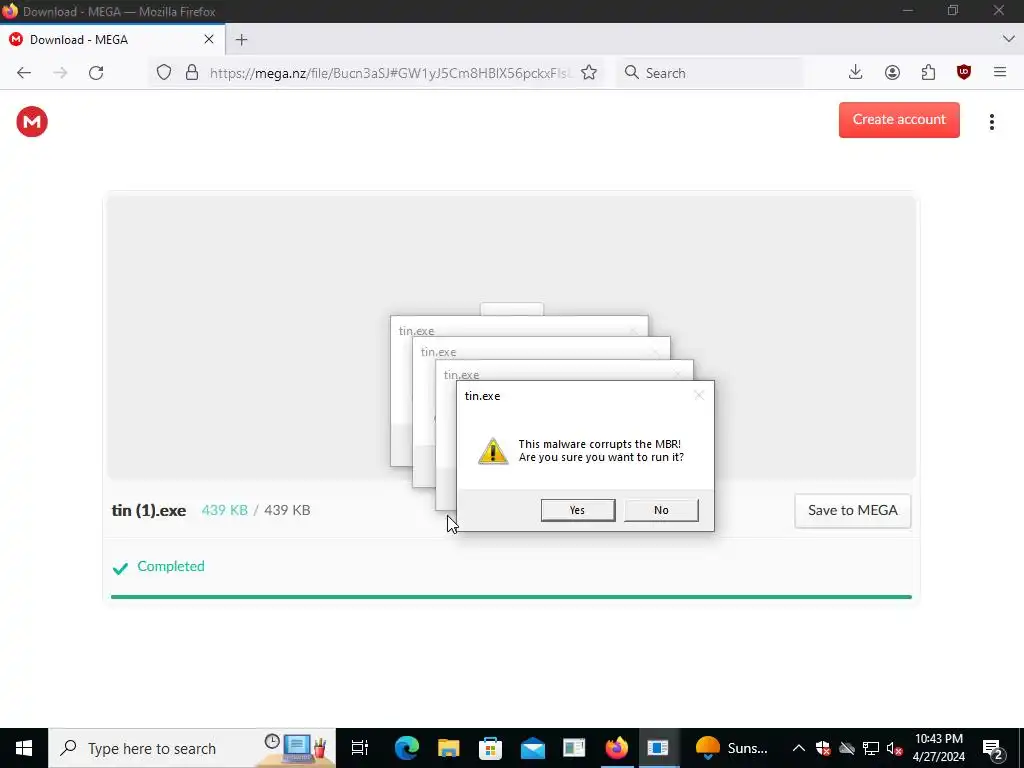Viewport: 1024px width, 768px height.
Task: Click the Completed status text
Action: coord(171,566)
